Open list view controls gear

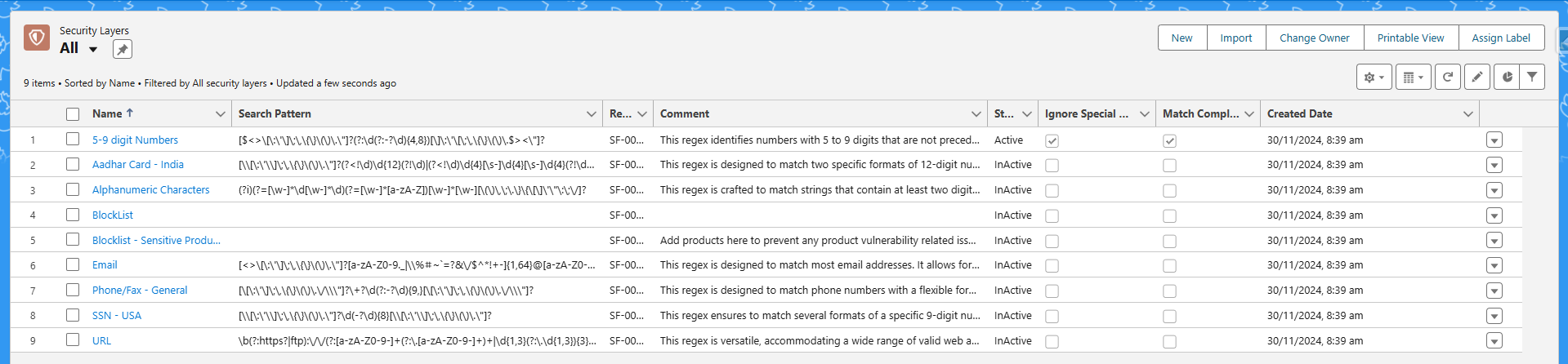1374,78
